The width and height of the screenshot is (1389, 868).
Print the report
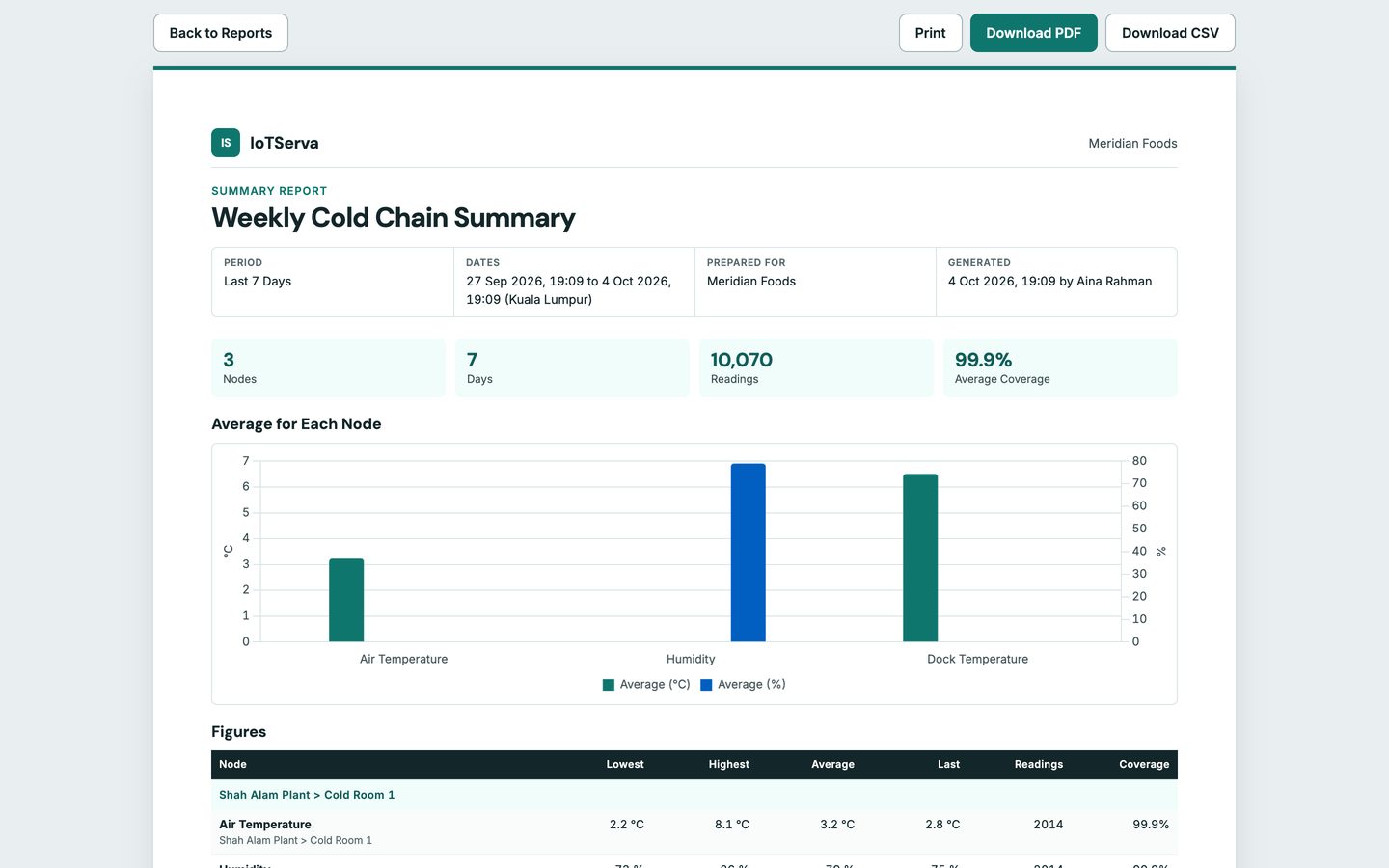coord(931,33)
